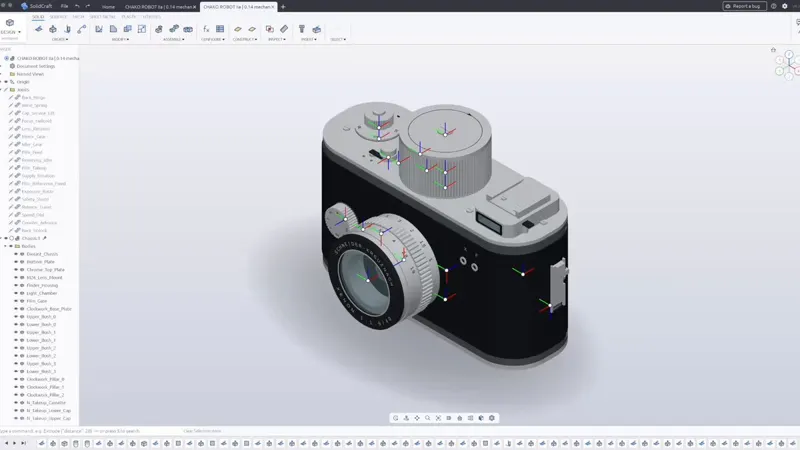Select the first Construct plane icon
This screenshot has height=450, width=800.
[x=238, y=29]
